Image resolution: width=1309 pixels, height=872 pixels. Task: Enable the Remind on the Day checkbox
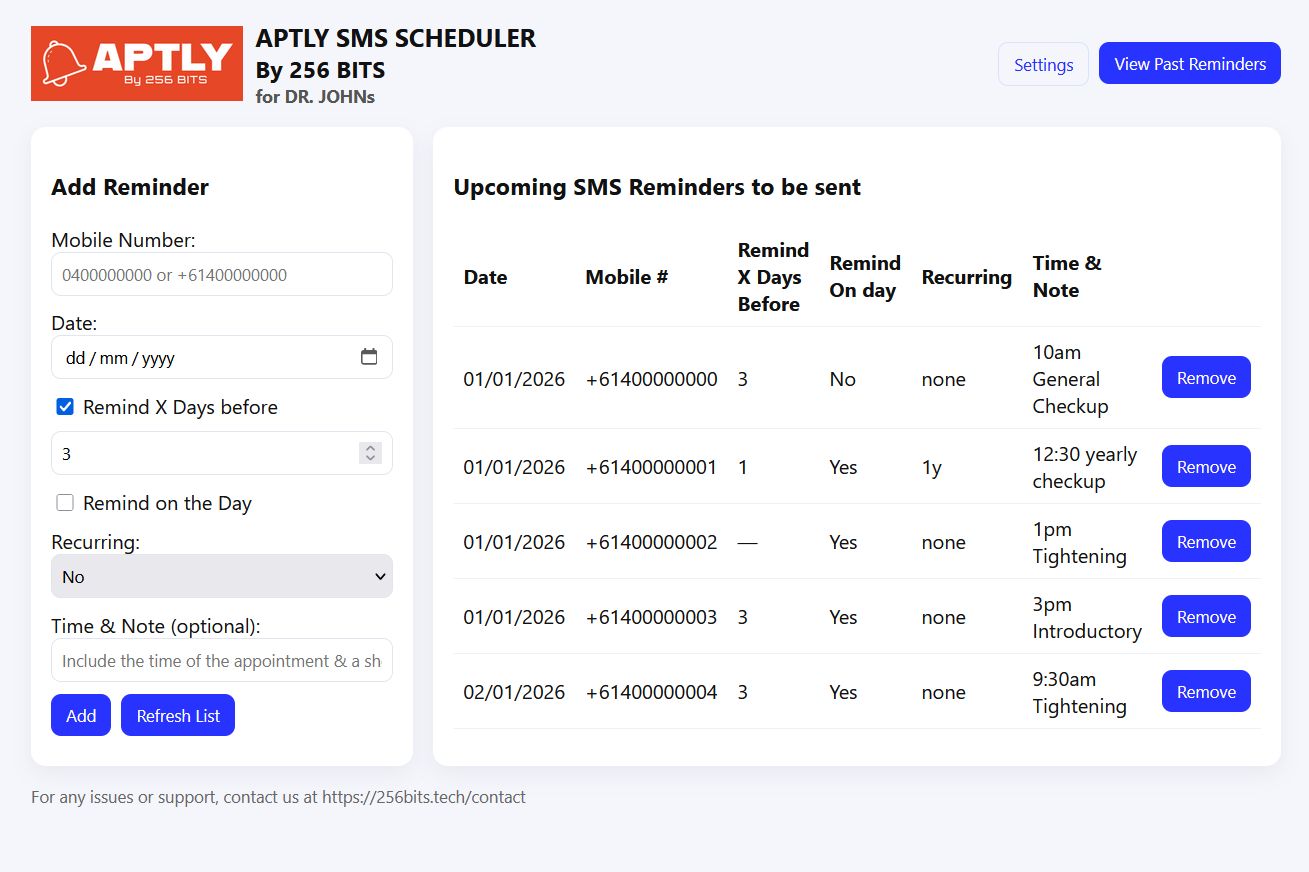[65, 503]
